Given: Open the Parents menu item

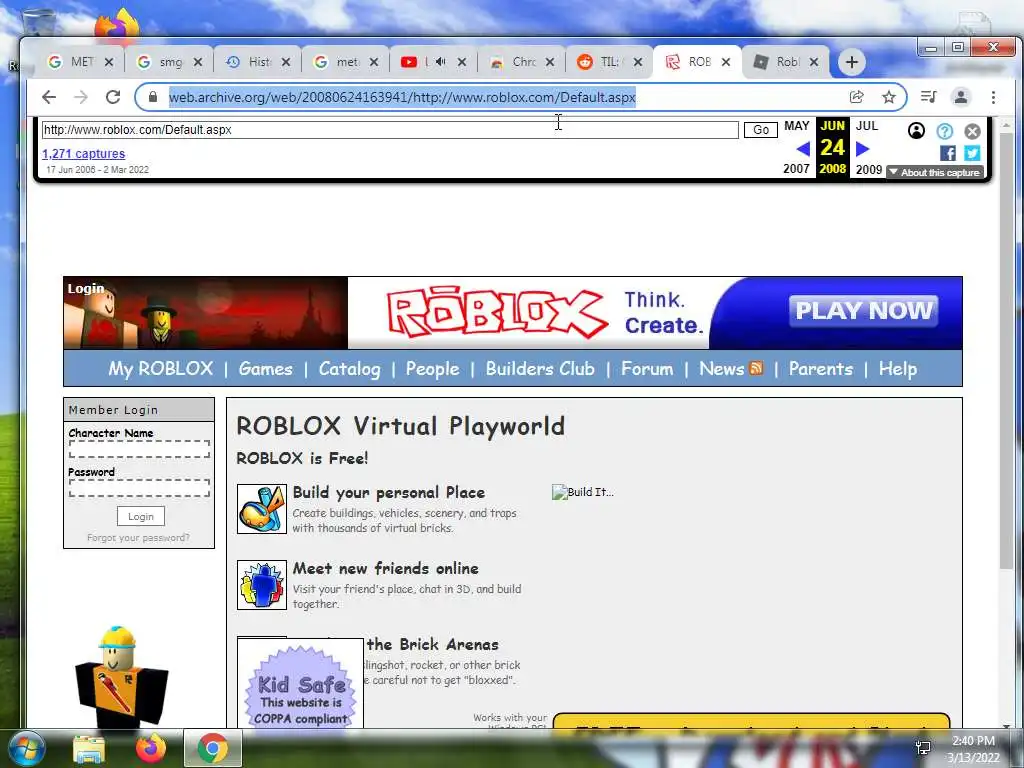Looking at the screenshot, I should click(x=821, y=368).
